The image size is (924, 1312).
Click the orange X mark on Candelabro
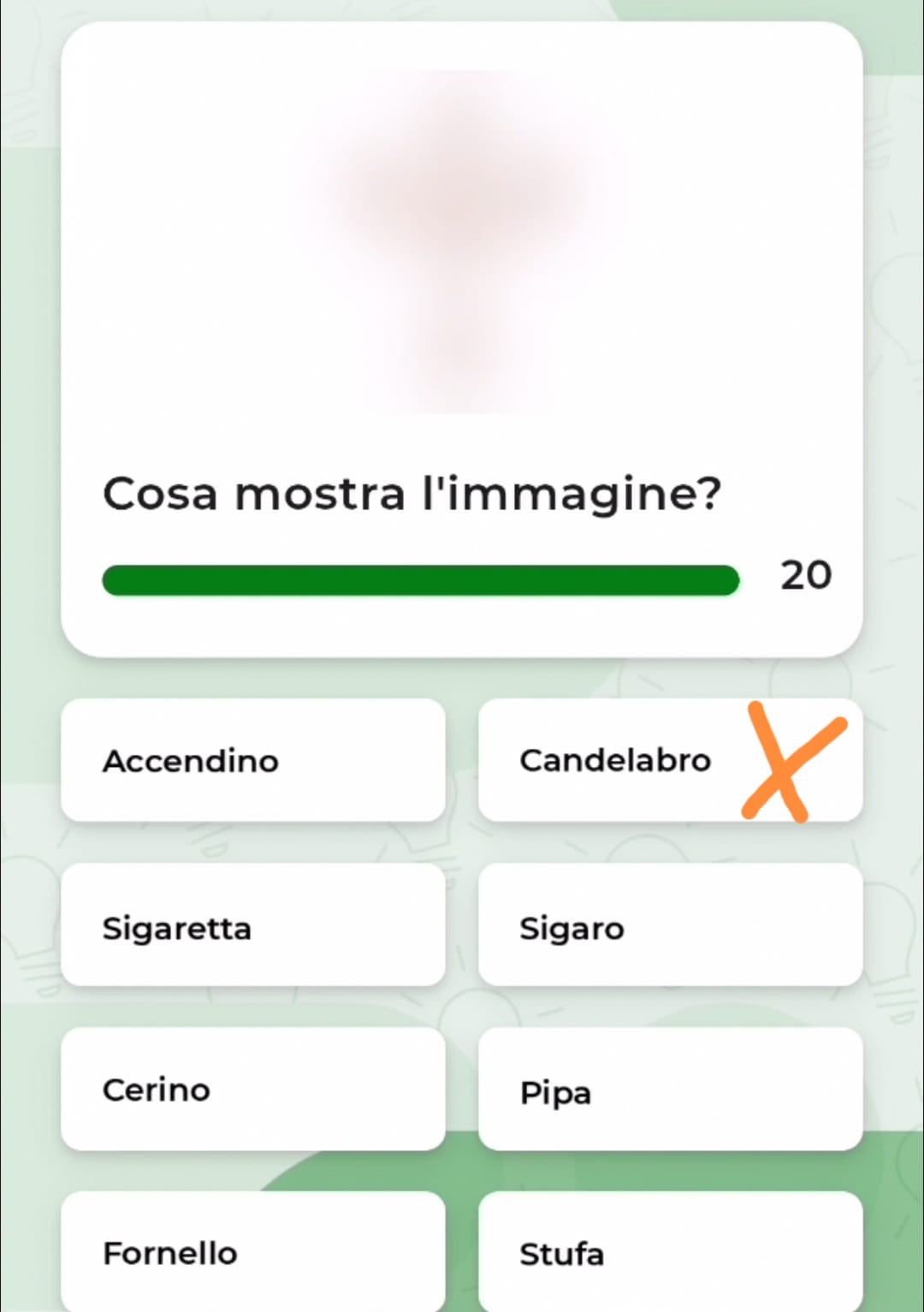click(792, 762)
